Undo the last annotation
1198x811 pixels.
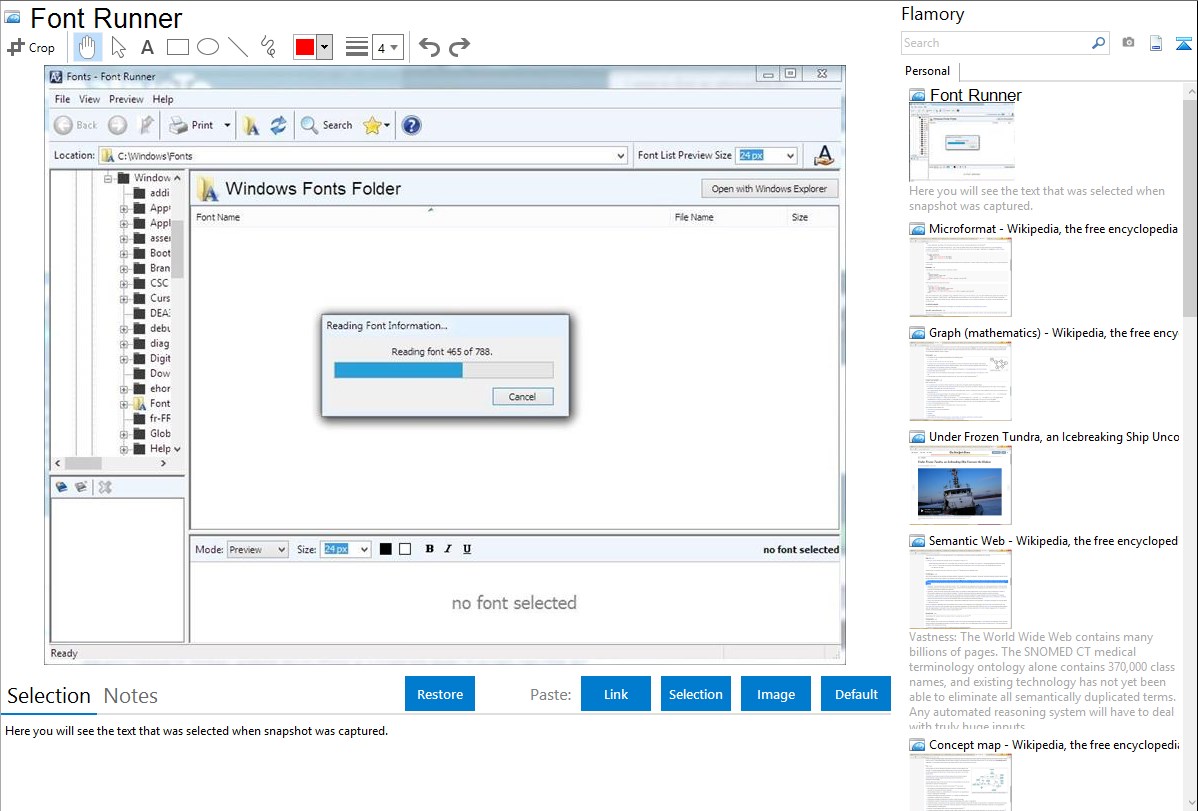click(429, 47)
